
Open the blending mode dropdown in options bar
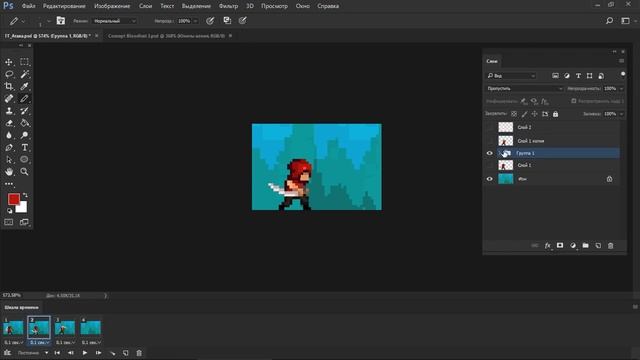tap(114, 21)
